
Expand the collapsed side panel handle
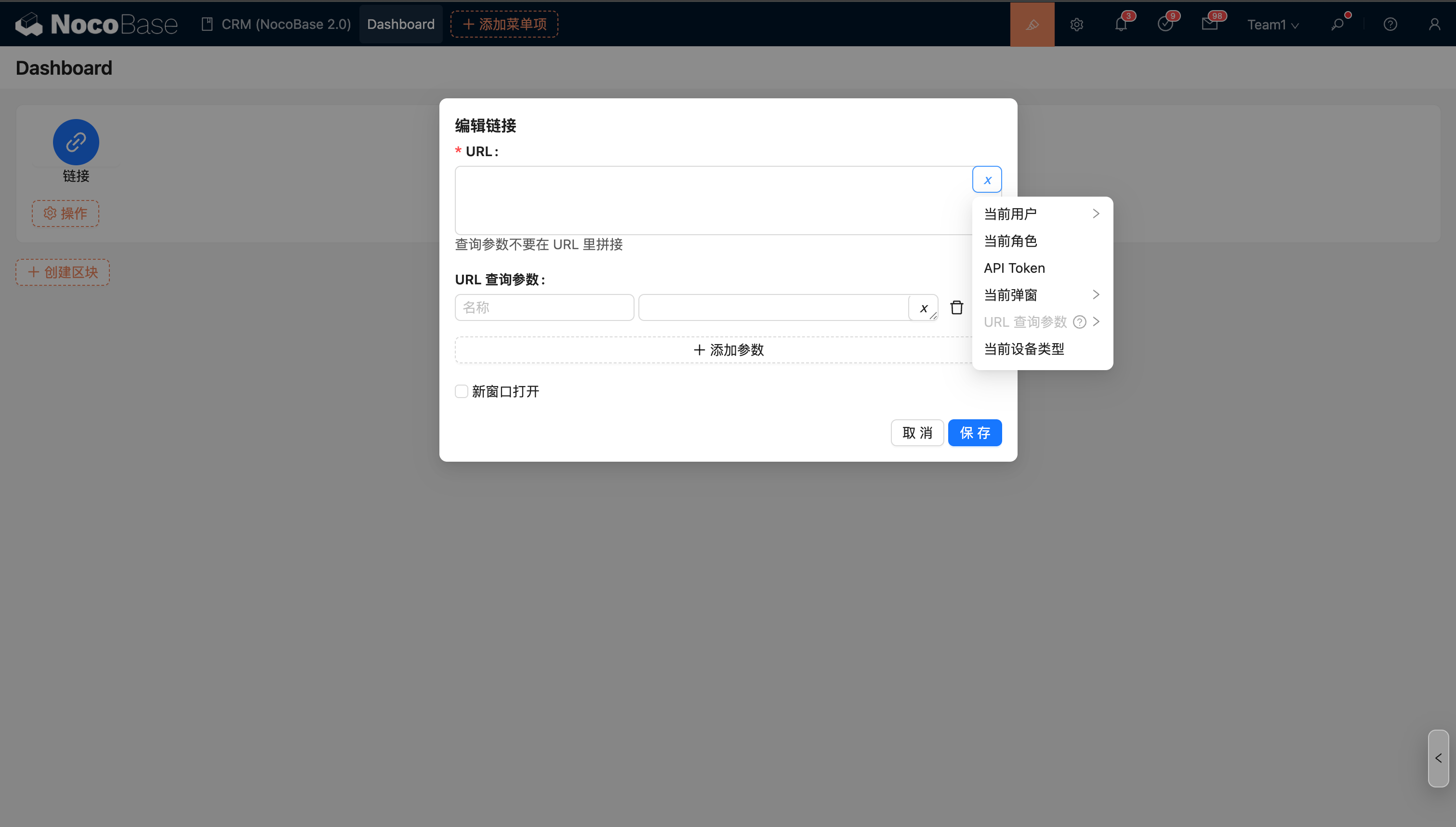[x=1438, y=758]
